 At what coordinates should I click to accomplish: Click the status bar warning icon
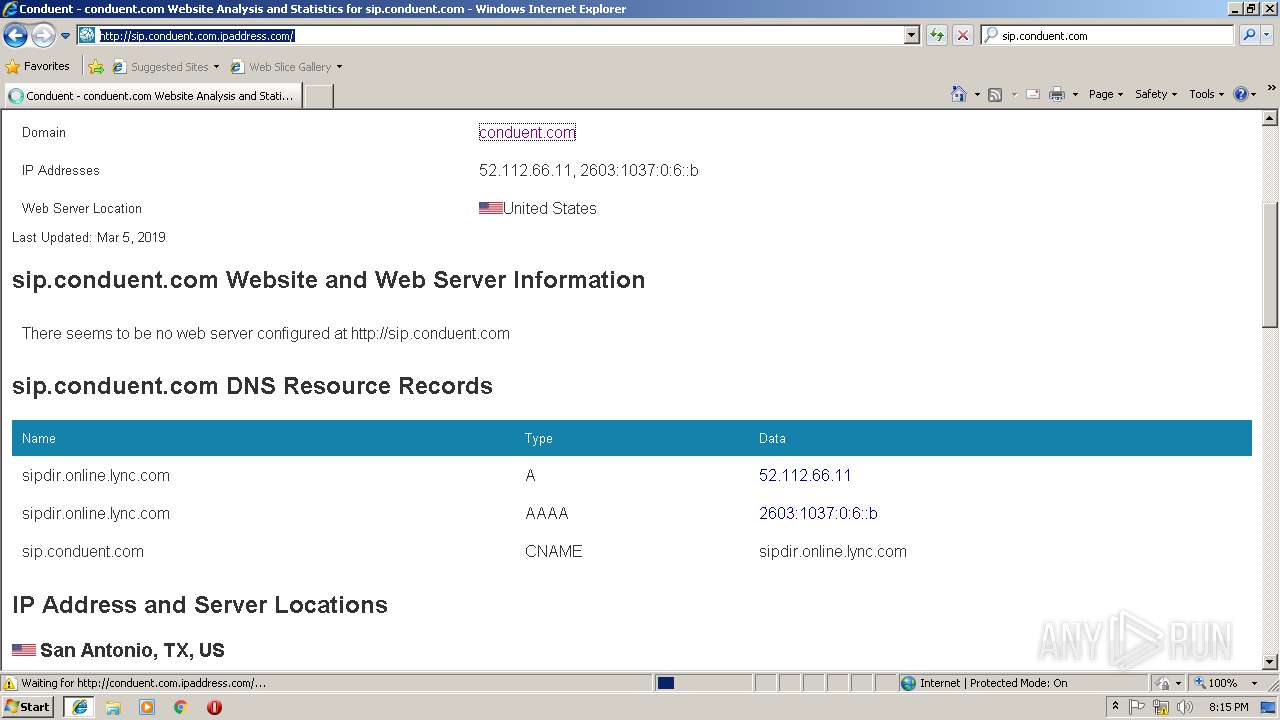[10, 683]
